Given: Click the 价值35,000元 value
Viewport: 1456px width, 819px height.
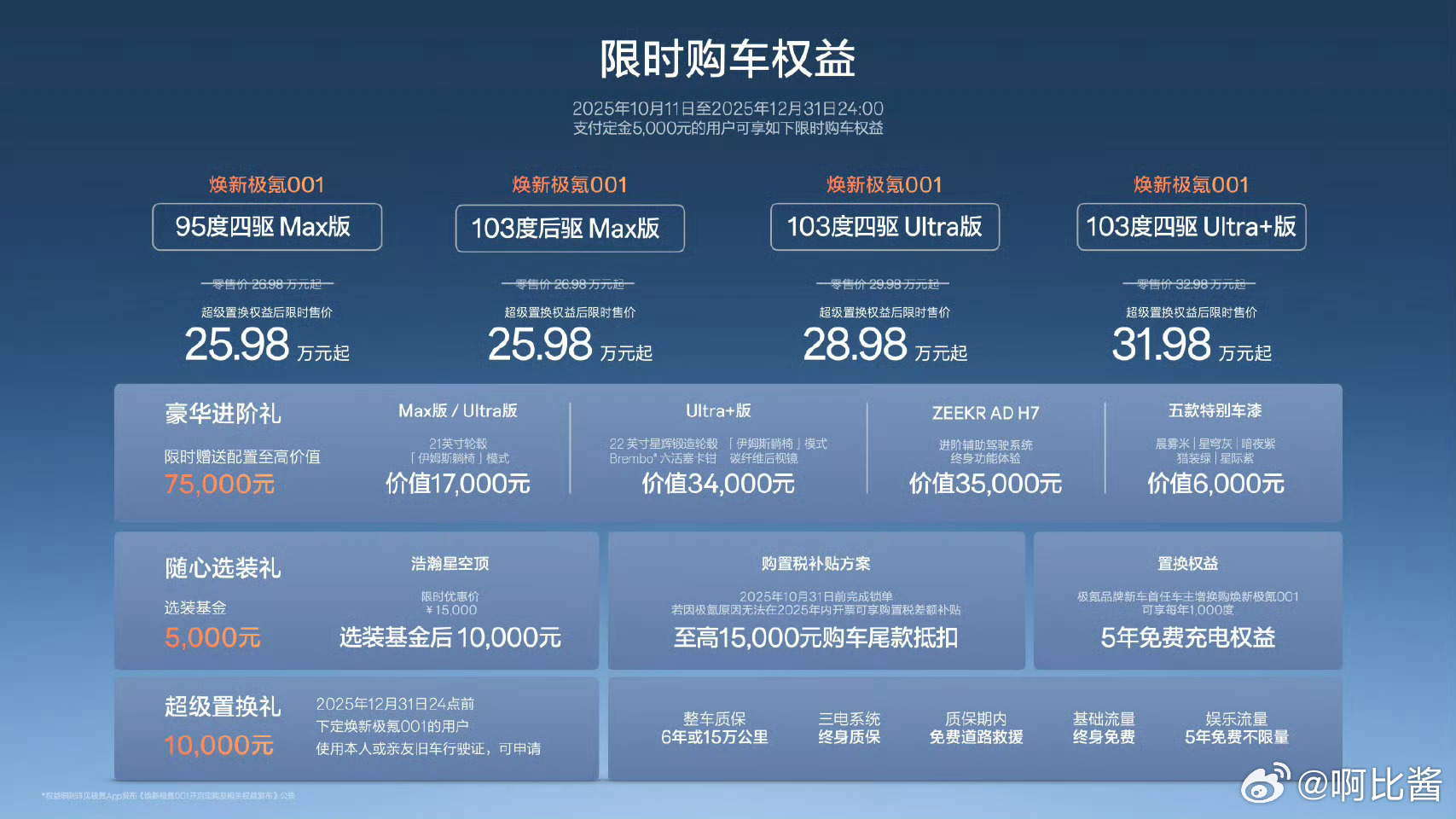Looking at the screenshot, I should (986, 484).
